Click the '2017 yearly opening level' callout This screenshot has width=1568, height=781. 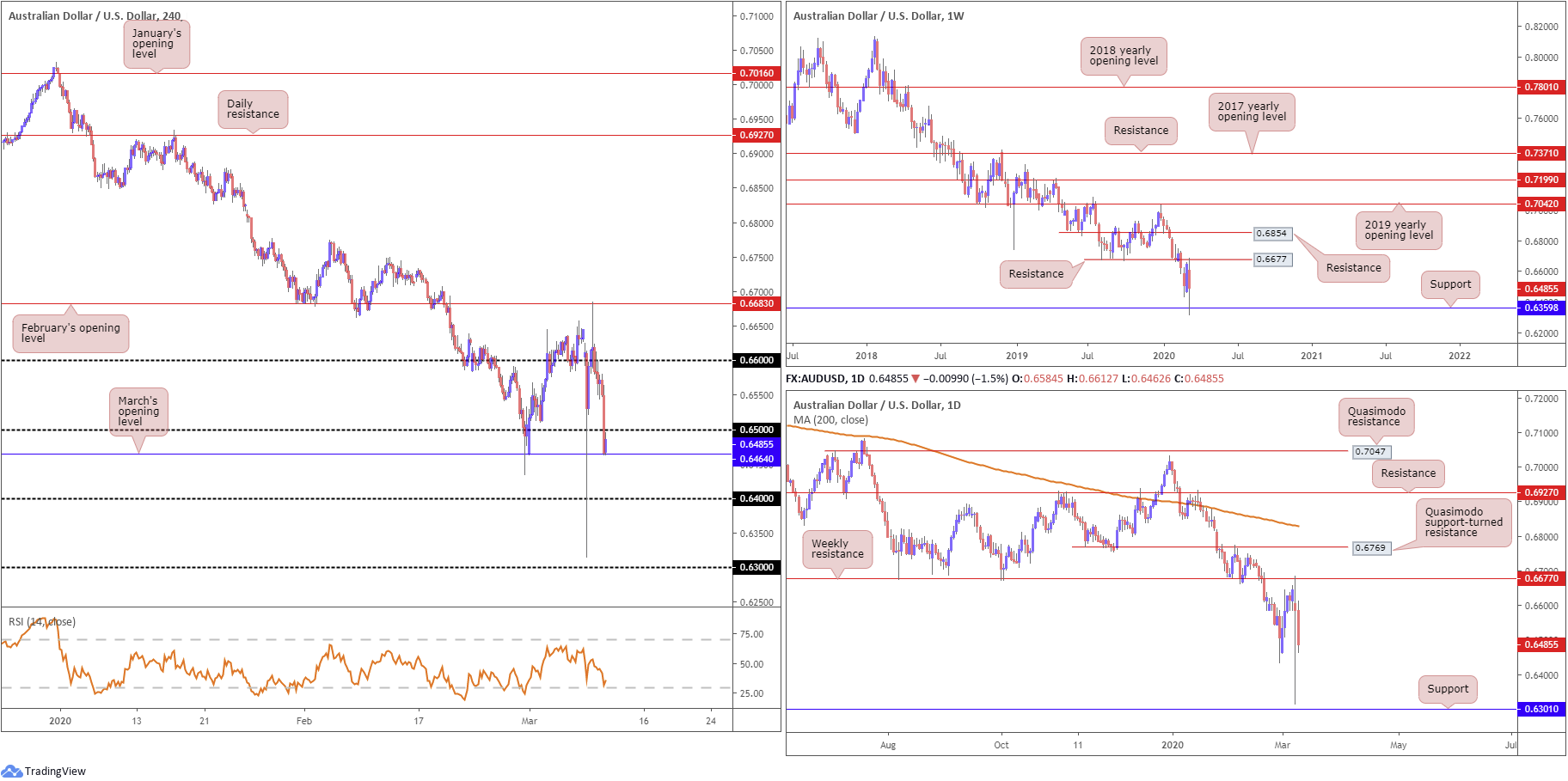pyautogui.click(x=1252, y=112)
